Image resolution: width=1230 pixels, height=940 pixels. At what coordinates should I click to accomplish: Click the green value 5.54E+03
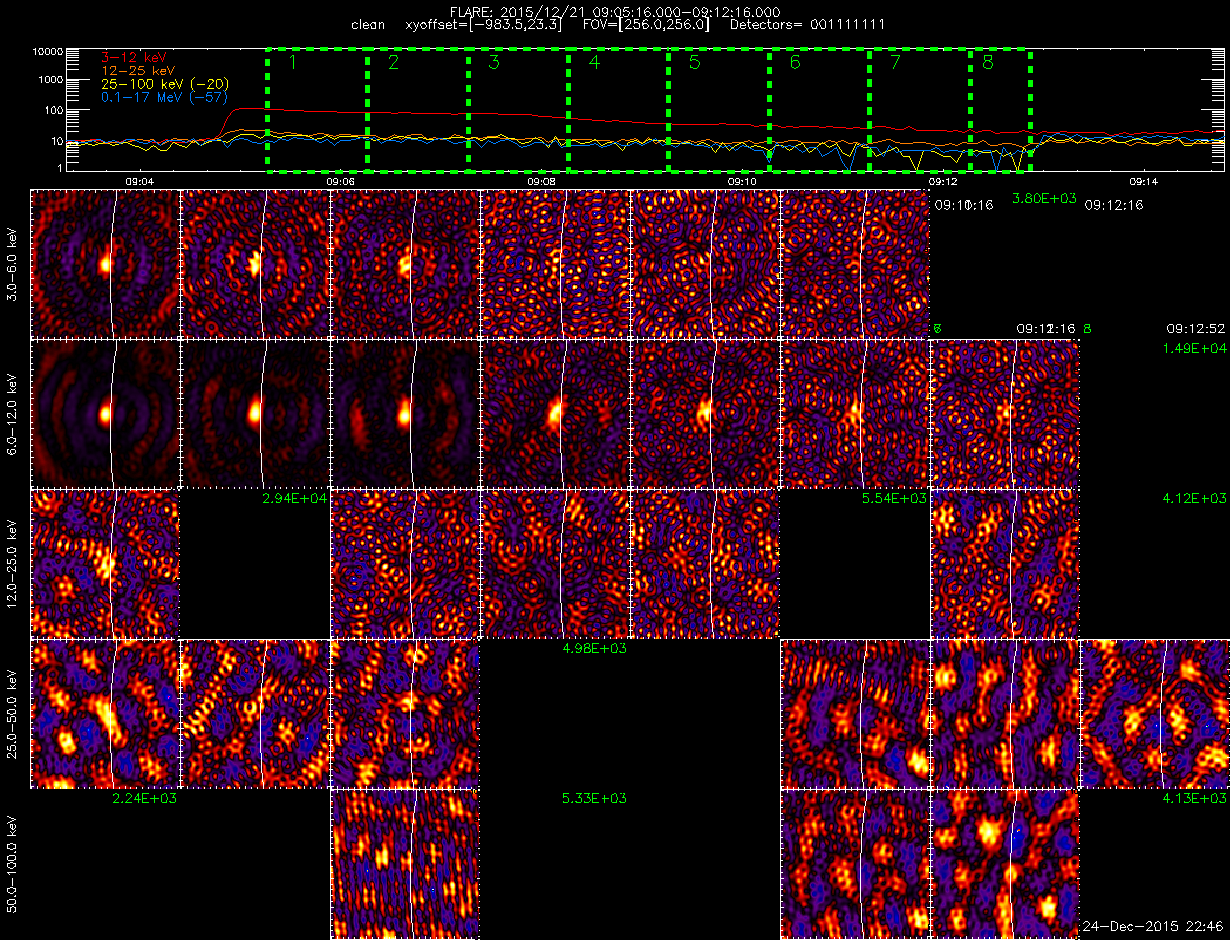pos(894,498)
